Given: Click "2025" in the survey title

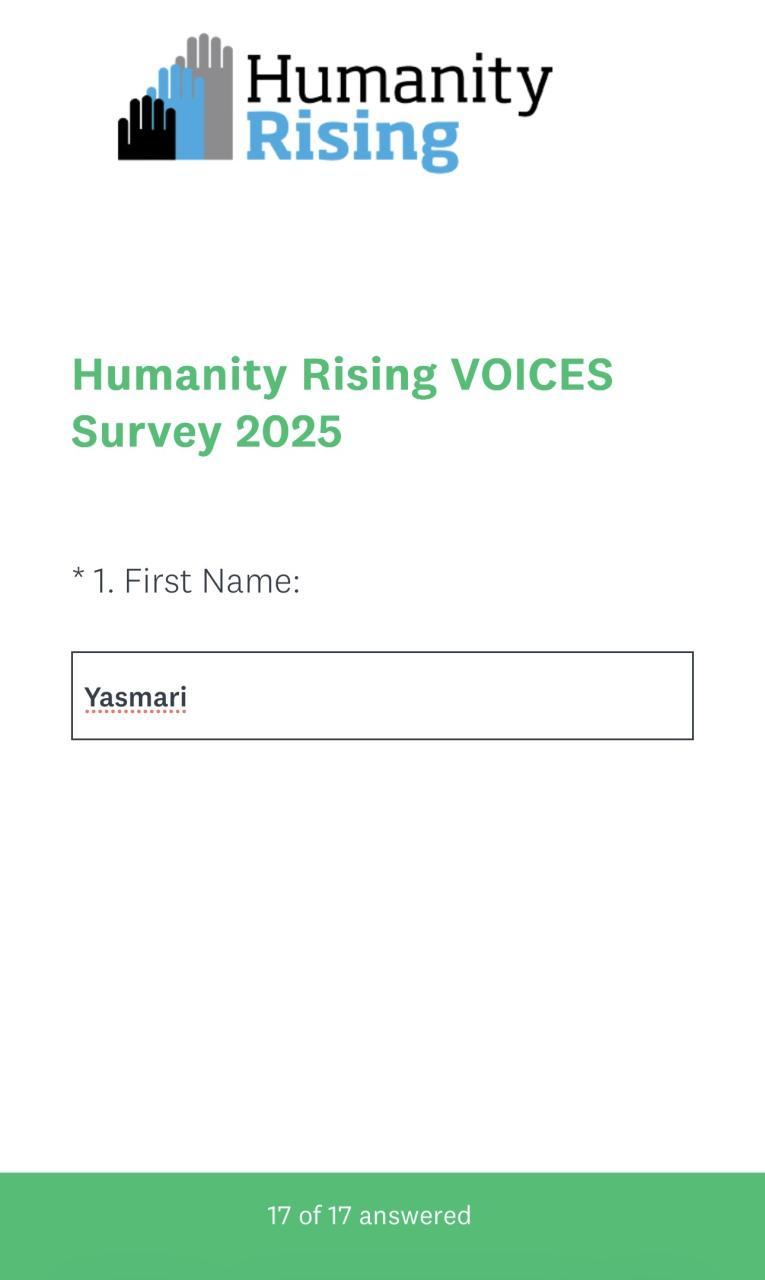Looking at the screenshot, I should (x=289, y=432).
